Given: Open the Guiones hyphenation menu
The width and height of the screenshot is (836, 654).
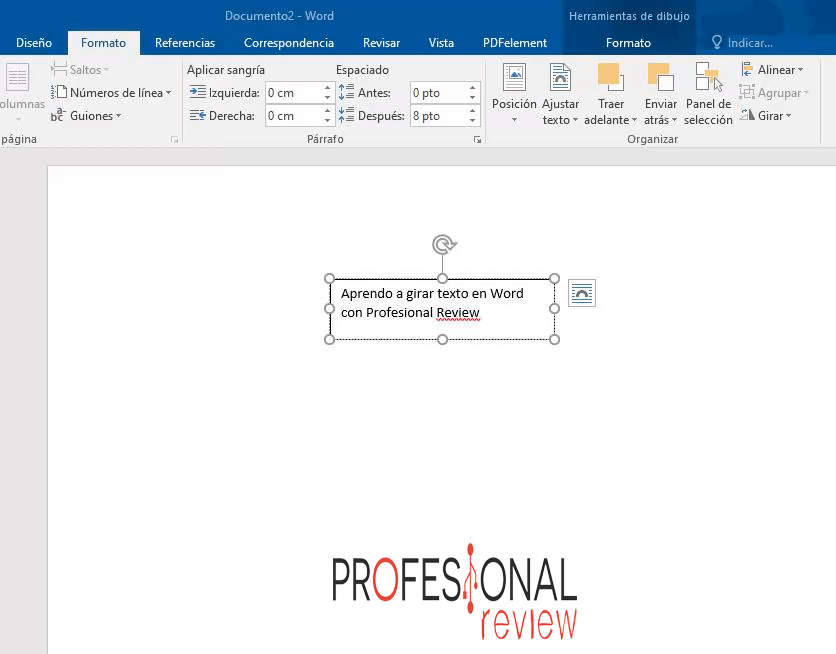Looking at the screenshot, I should pyautogui.click(x=86, y=116).
